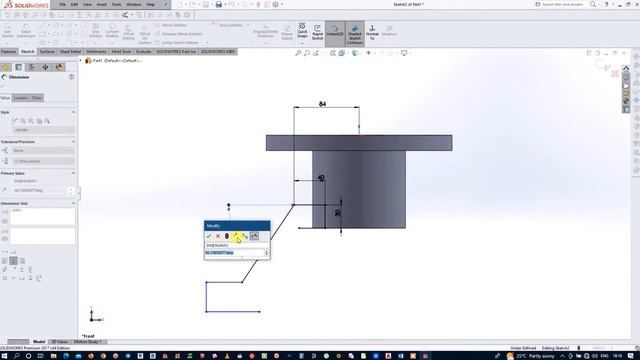This screenshot has width=640, height=360.
Task: Switch to the Weldments tab
Action: [x=96, y=52]
